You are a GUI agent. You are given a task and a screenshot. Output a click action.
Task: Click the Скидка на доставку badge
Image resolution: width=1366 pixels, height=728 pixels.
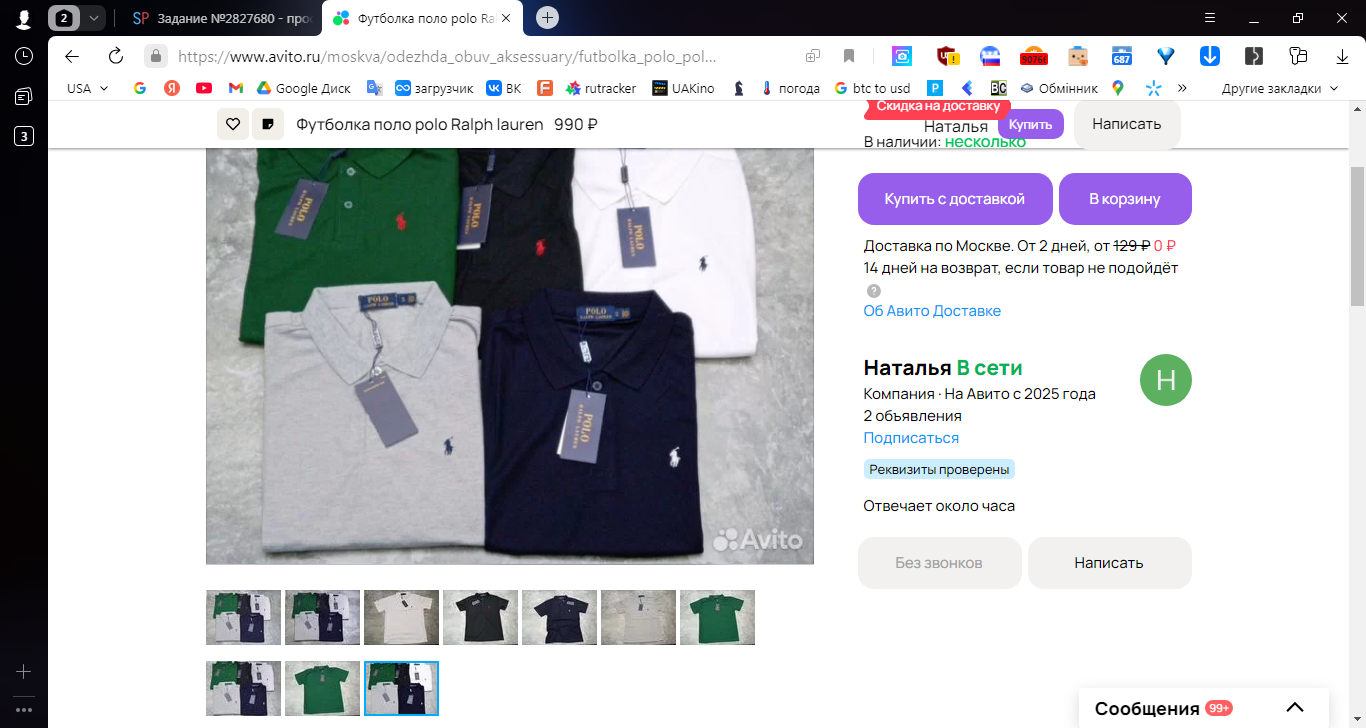[x=938, y=107]
